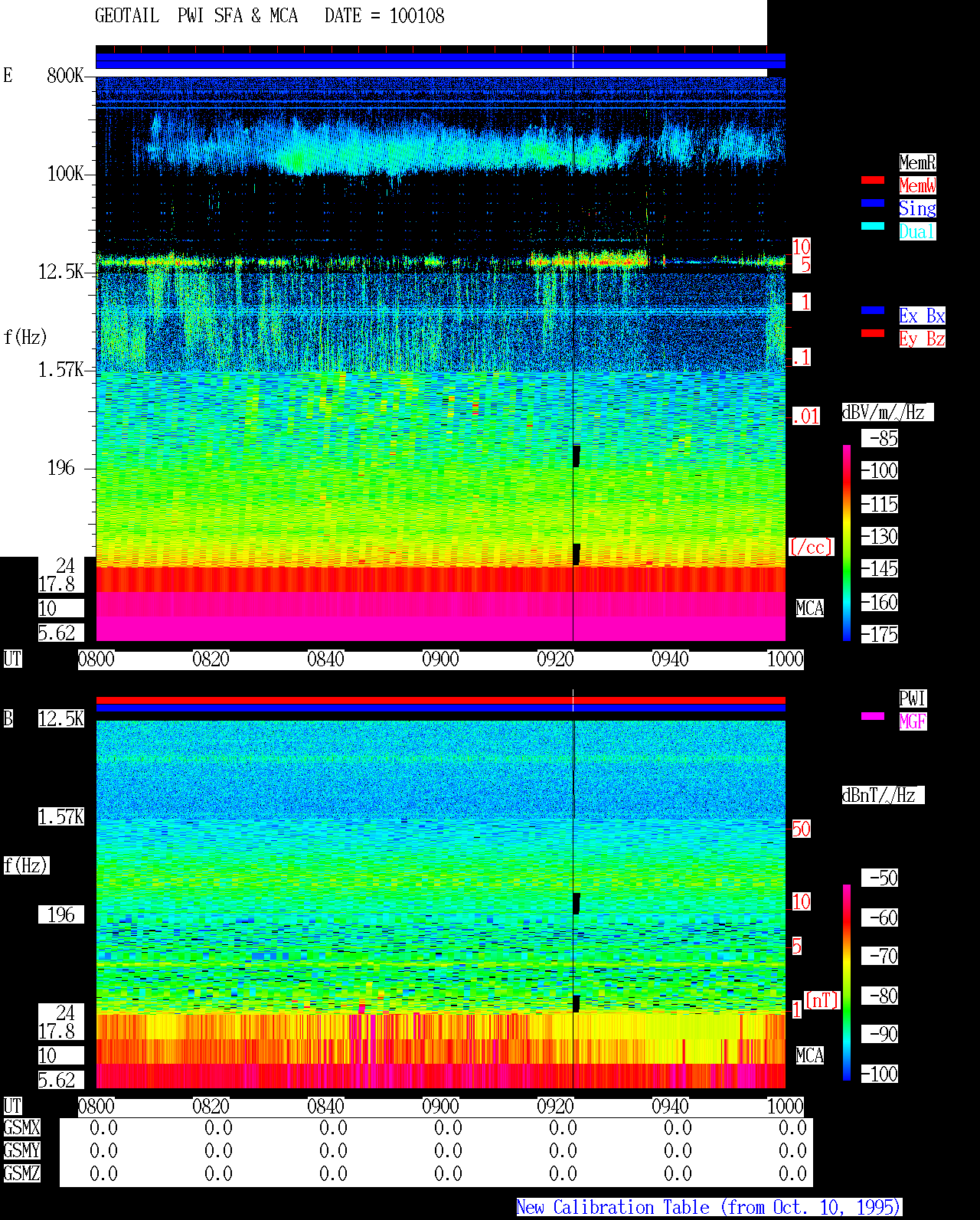Click the 800K frequency axis label
The height and width of the screenshot is (1220, 980).
pyautogui.click(x=65, y=75)
